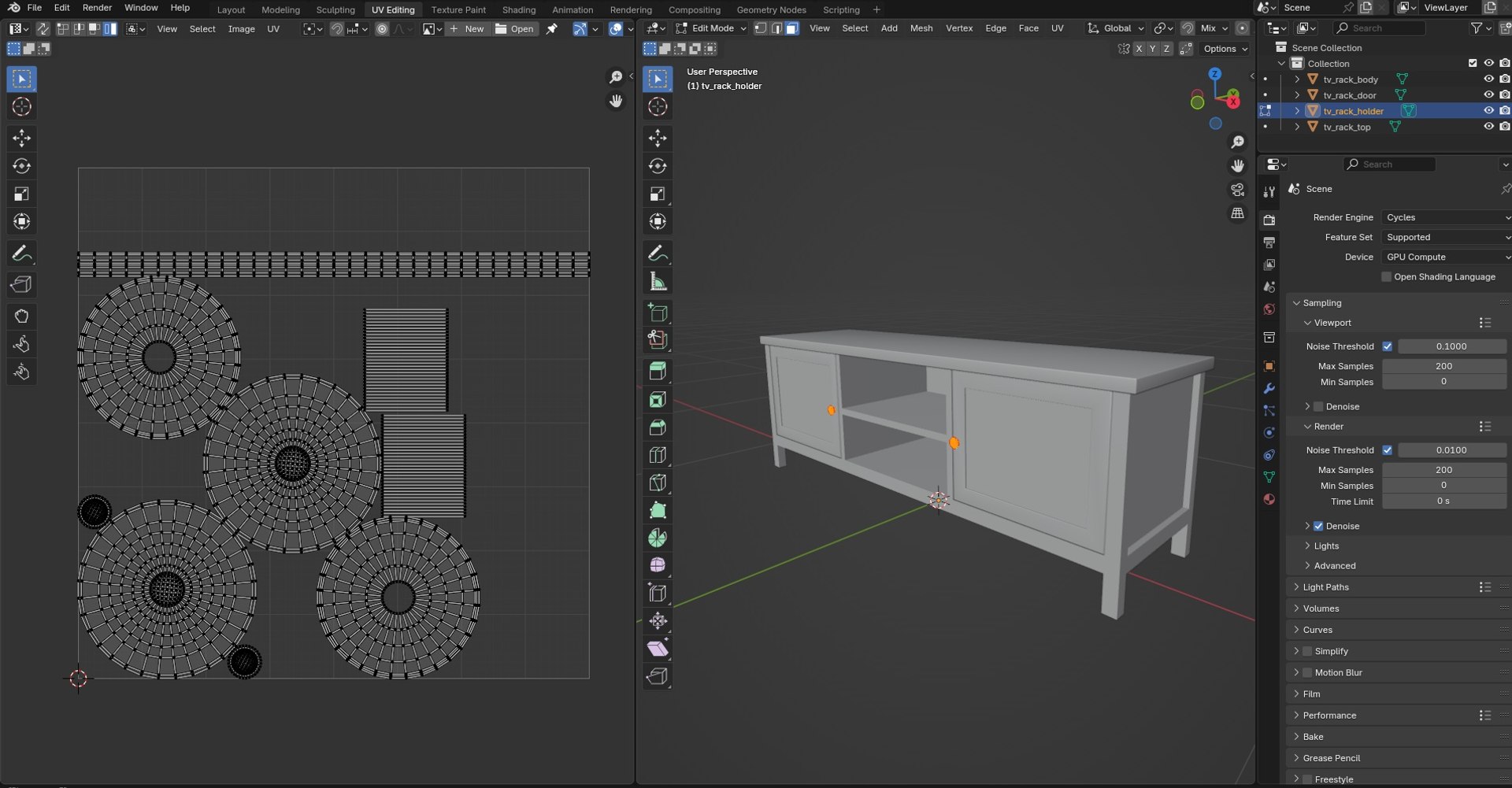Expand tv_rack_body in the outliner
This screenshot has height=788, width=1512.
[1297, 80]
